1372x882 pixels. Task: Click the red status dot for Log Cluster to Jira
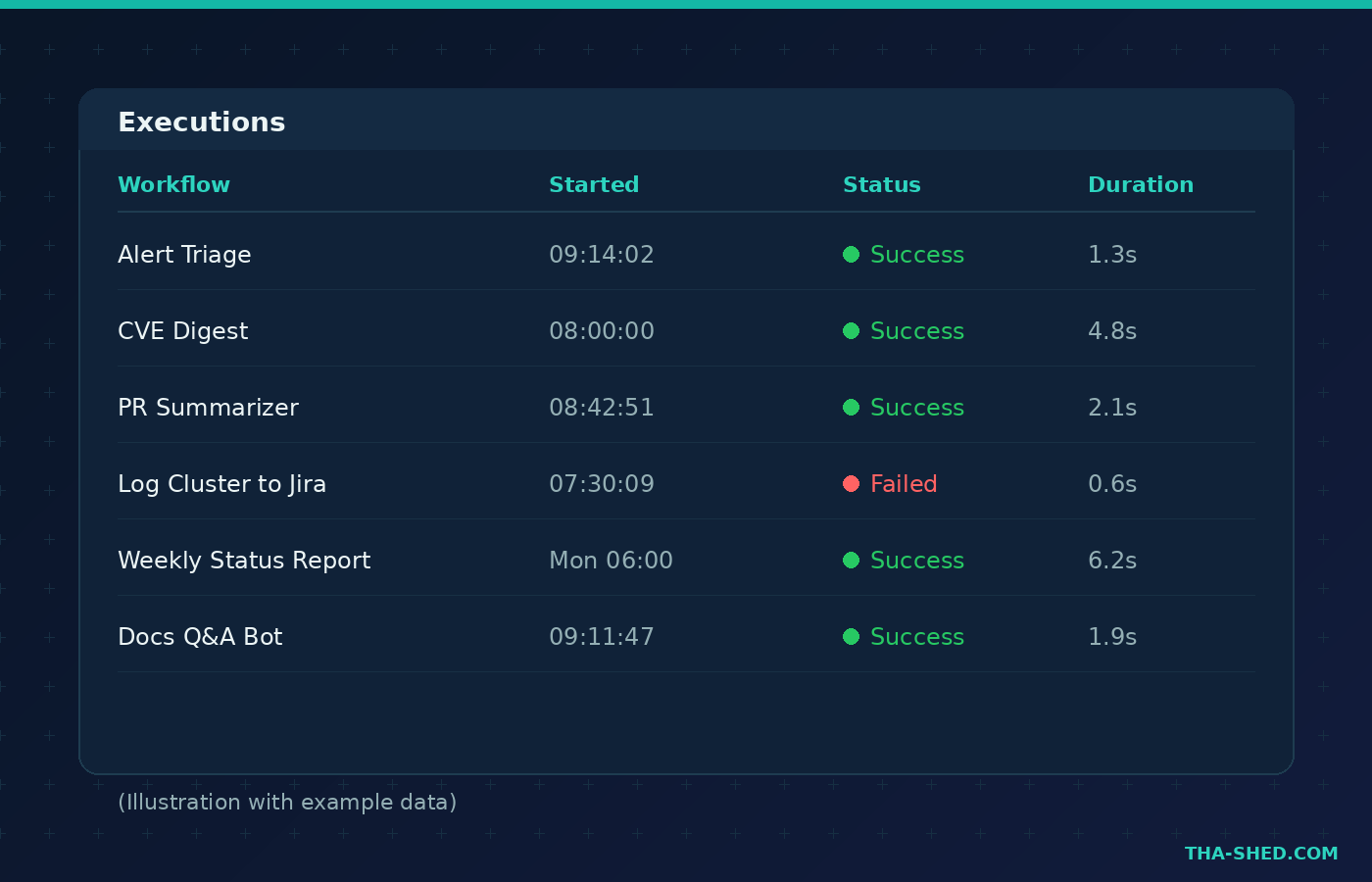pos(852,484)
